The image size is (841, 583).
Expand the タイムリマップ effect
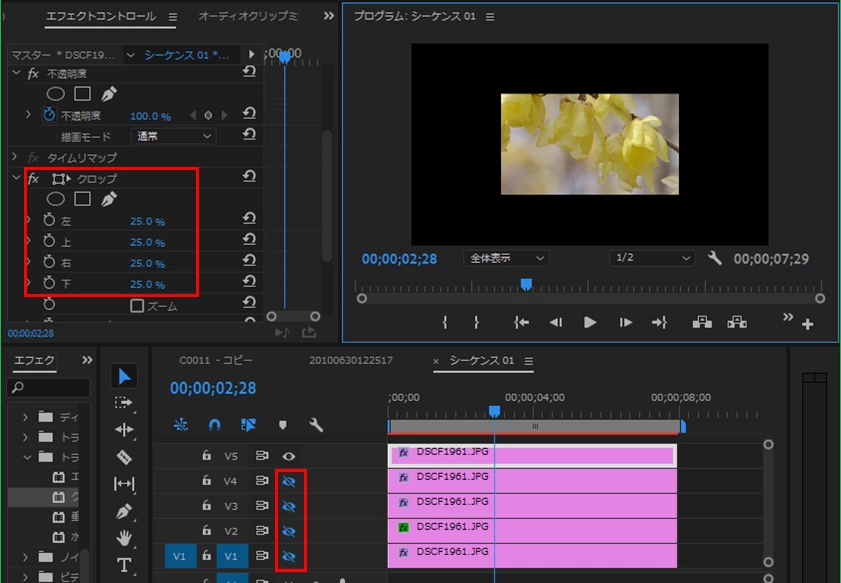click(15, 157)
